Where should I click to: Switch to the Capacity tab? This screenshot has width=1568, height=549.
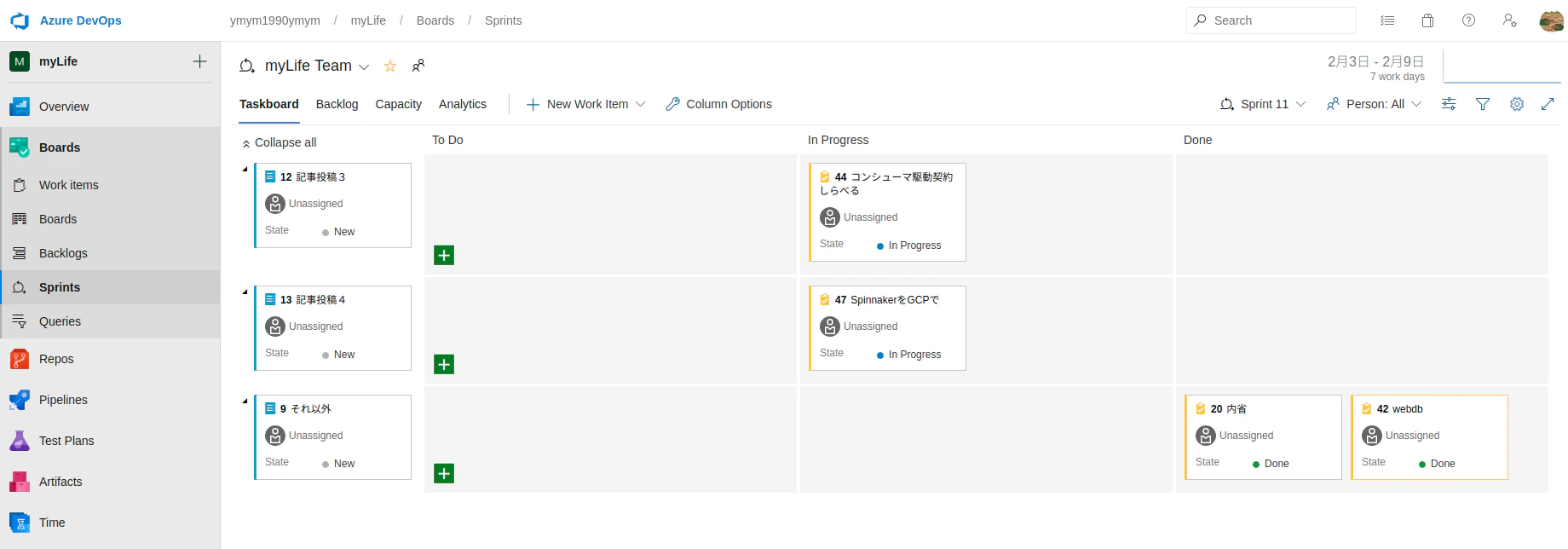pyautogui.click(x=398, y=104)
